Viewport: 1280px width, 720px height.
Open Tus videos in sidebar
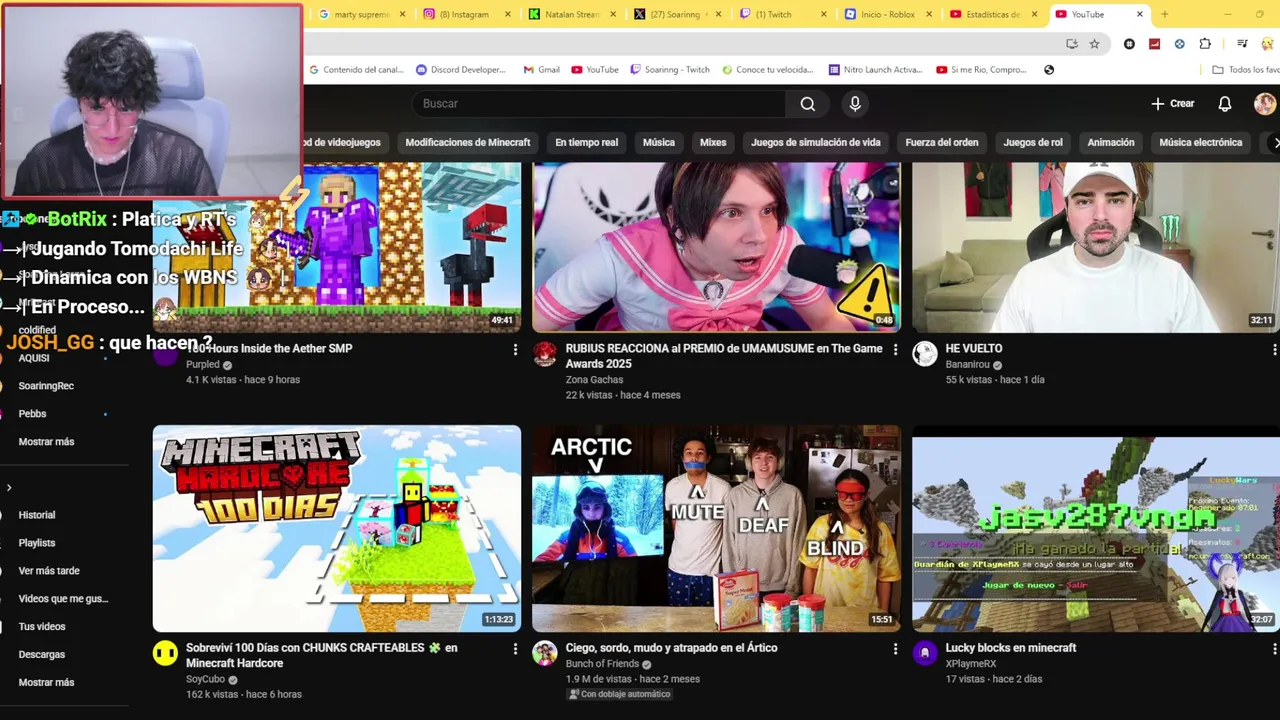(x=42, y=627)
